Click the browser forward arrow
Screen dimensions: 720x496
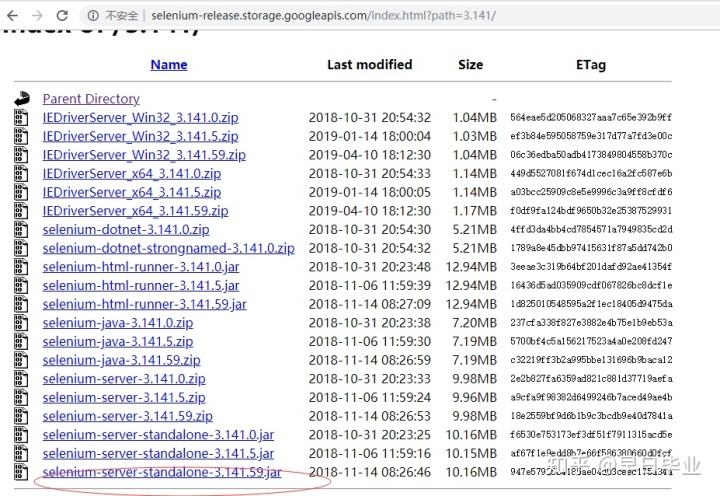click(x=37, y=16)
